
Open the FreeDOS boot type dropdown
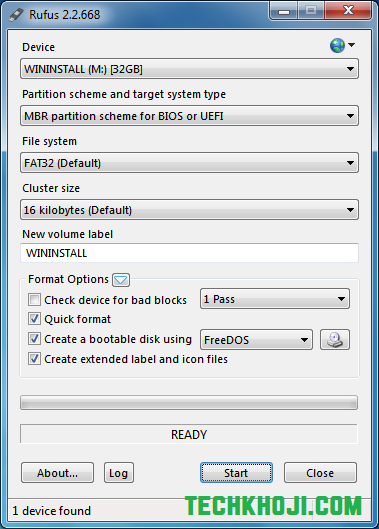[x=256, y=339]
